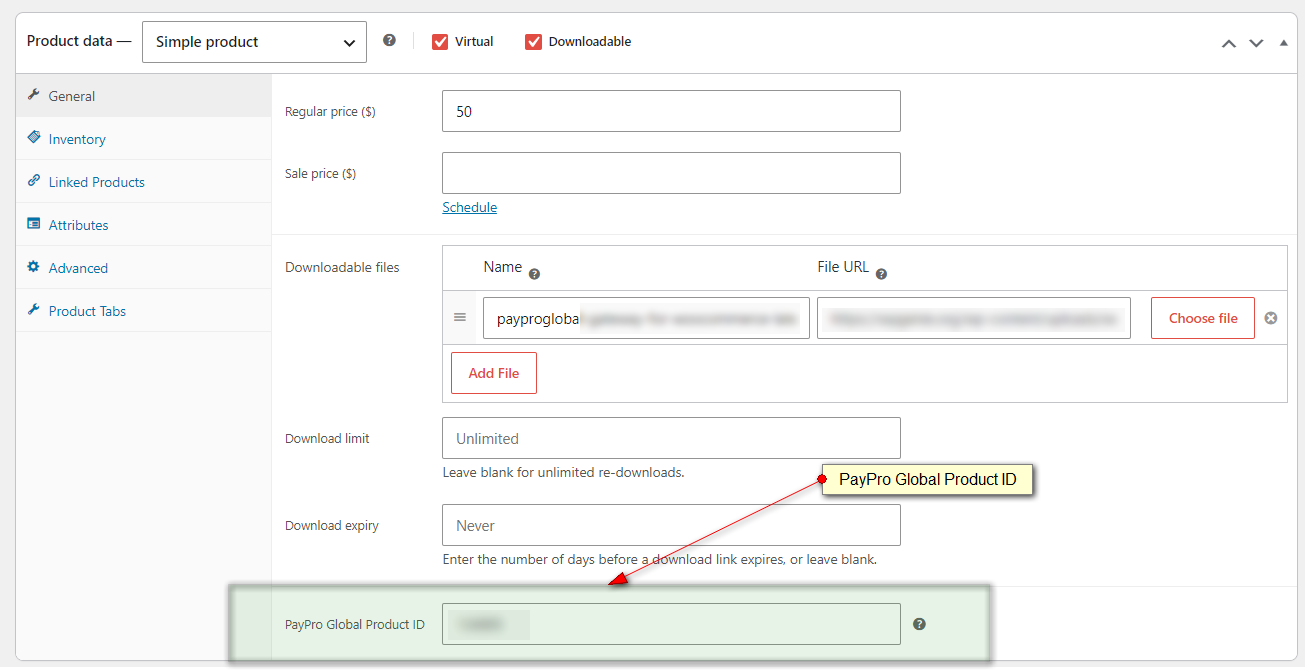The height and width of the screenshot is (672, 1305).
Task: Collapse the Product data panel
Action: click(1284, 43)
